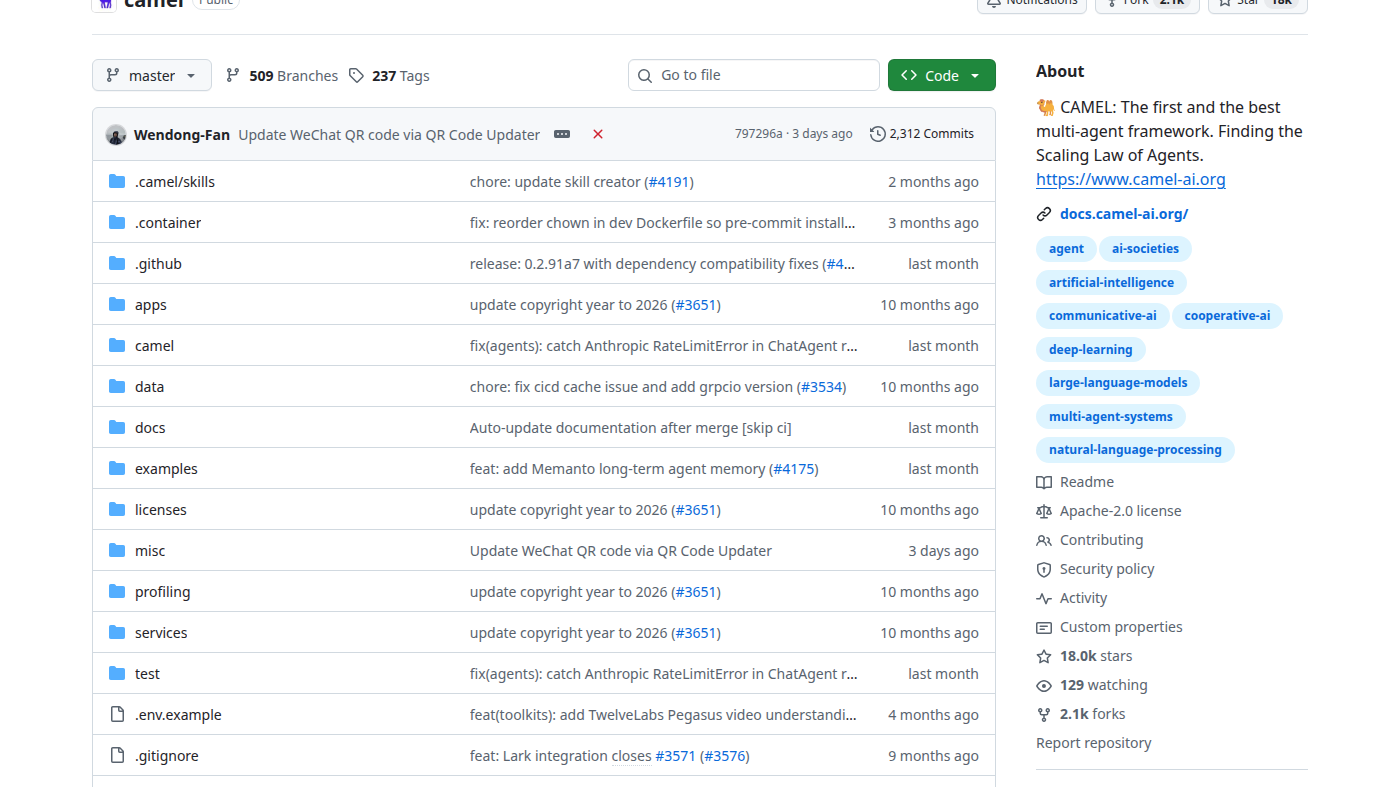This screenshot has width=1400, height=787.
Task: Open the .github folder name
Action: 158,264
